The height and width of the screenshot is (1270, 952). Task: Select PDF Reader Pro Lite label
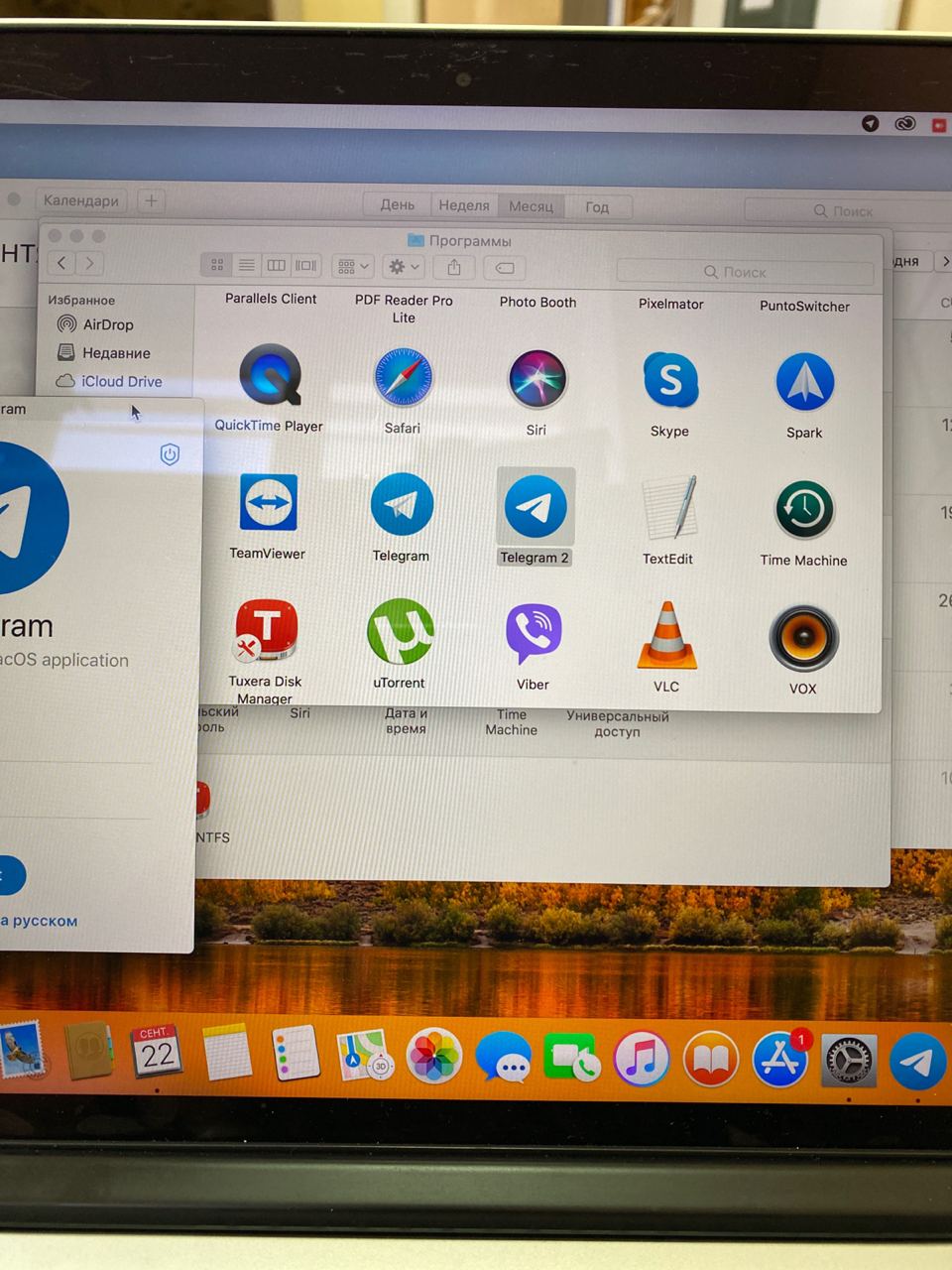point(404,309)
